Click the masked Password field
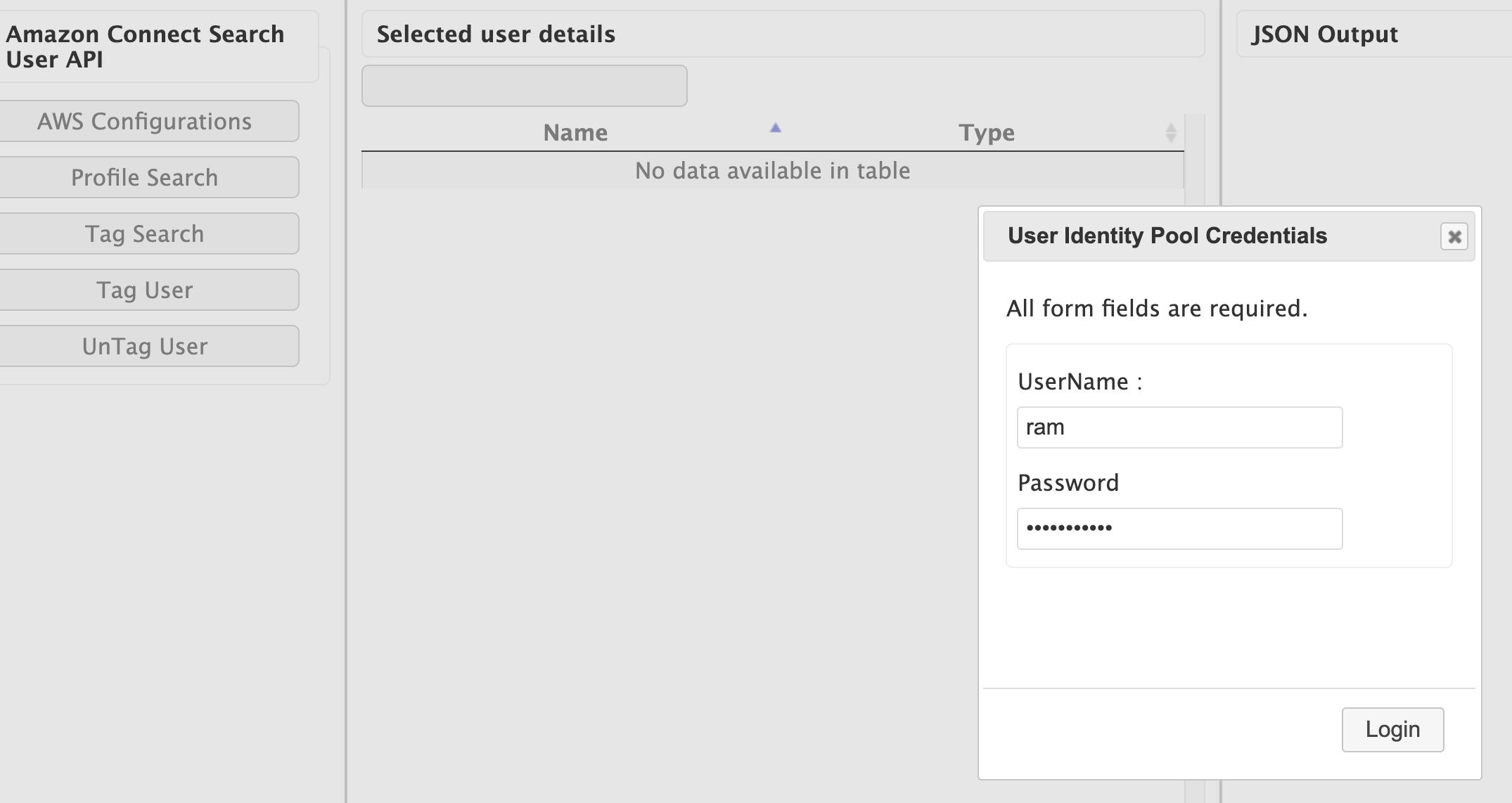 1179,528
